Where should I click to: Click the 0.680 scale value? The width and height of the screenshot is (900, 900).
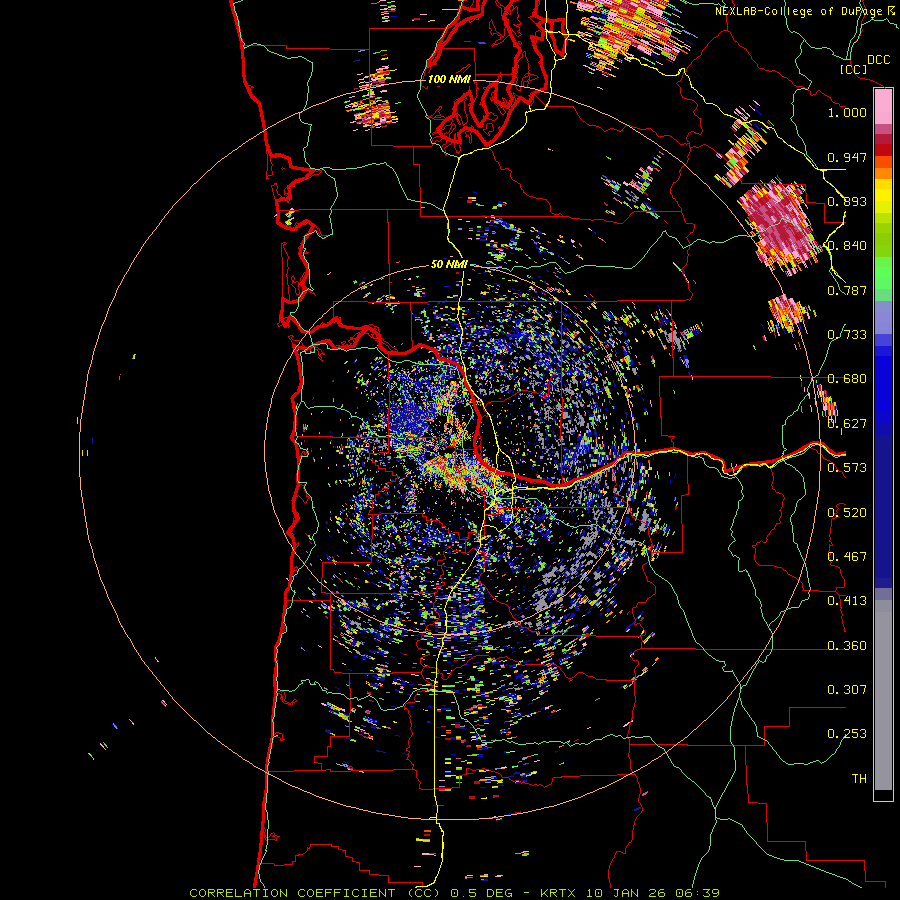click(847, 379)
